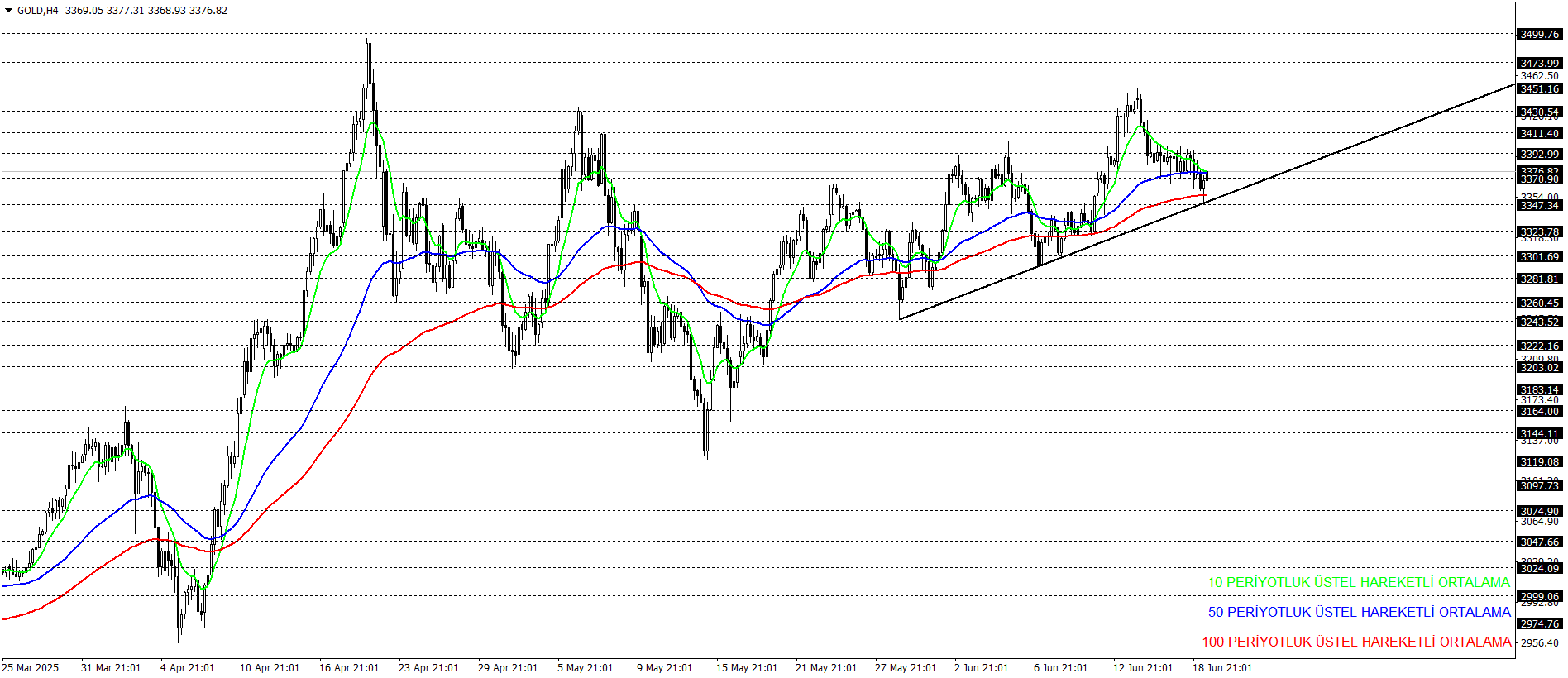The width and height of the screenshot is (1568, 678).
Task: Click the 3499.76 price level label
Action: coord(1540,34)
